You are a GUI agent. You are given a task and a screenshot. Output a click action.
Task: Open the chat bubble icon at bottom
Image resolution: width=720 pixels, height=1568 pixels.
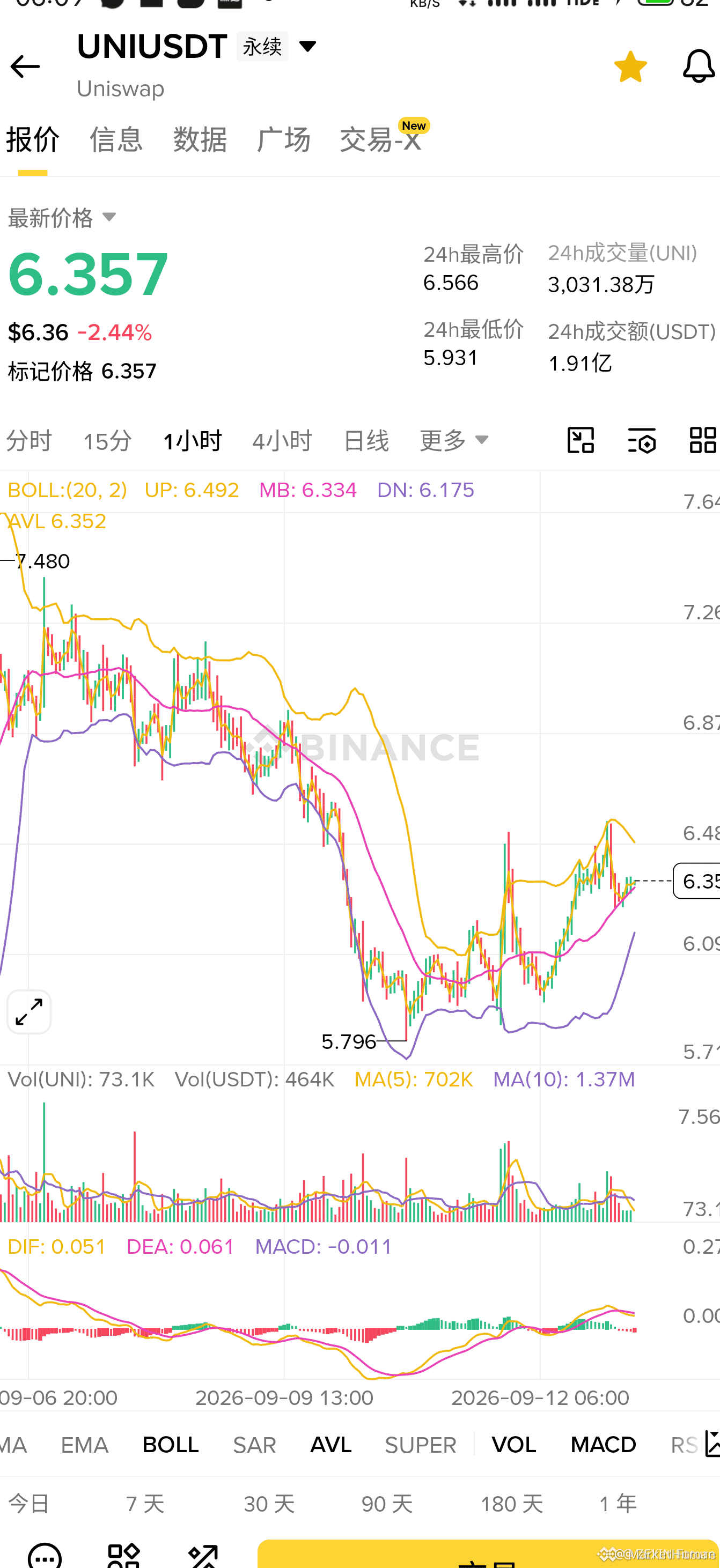coord(45,1555)
